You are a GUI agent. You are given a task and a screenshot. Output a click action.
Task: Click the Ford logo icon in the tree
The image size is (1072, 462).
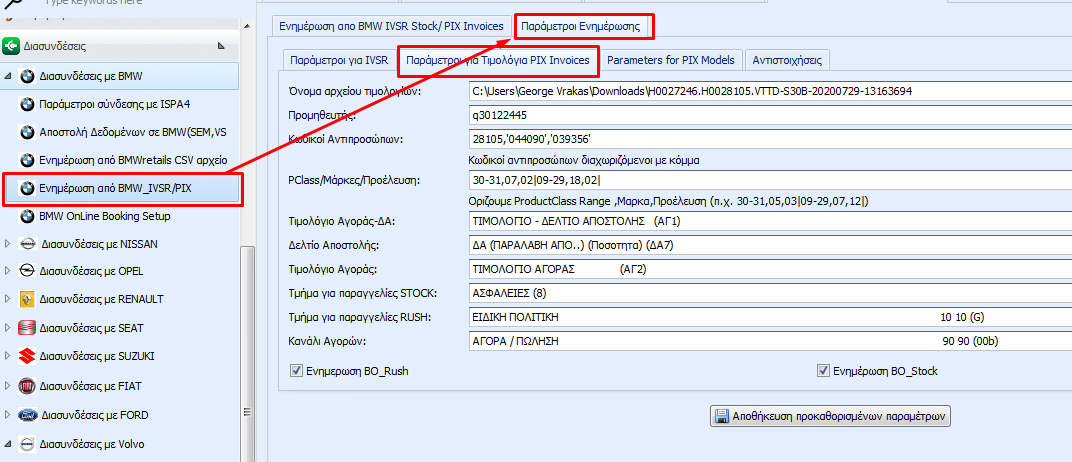tap(27, 415)
